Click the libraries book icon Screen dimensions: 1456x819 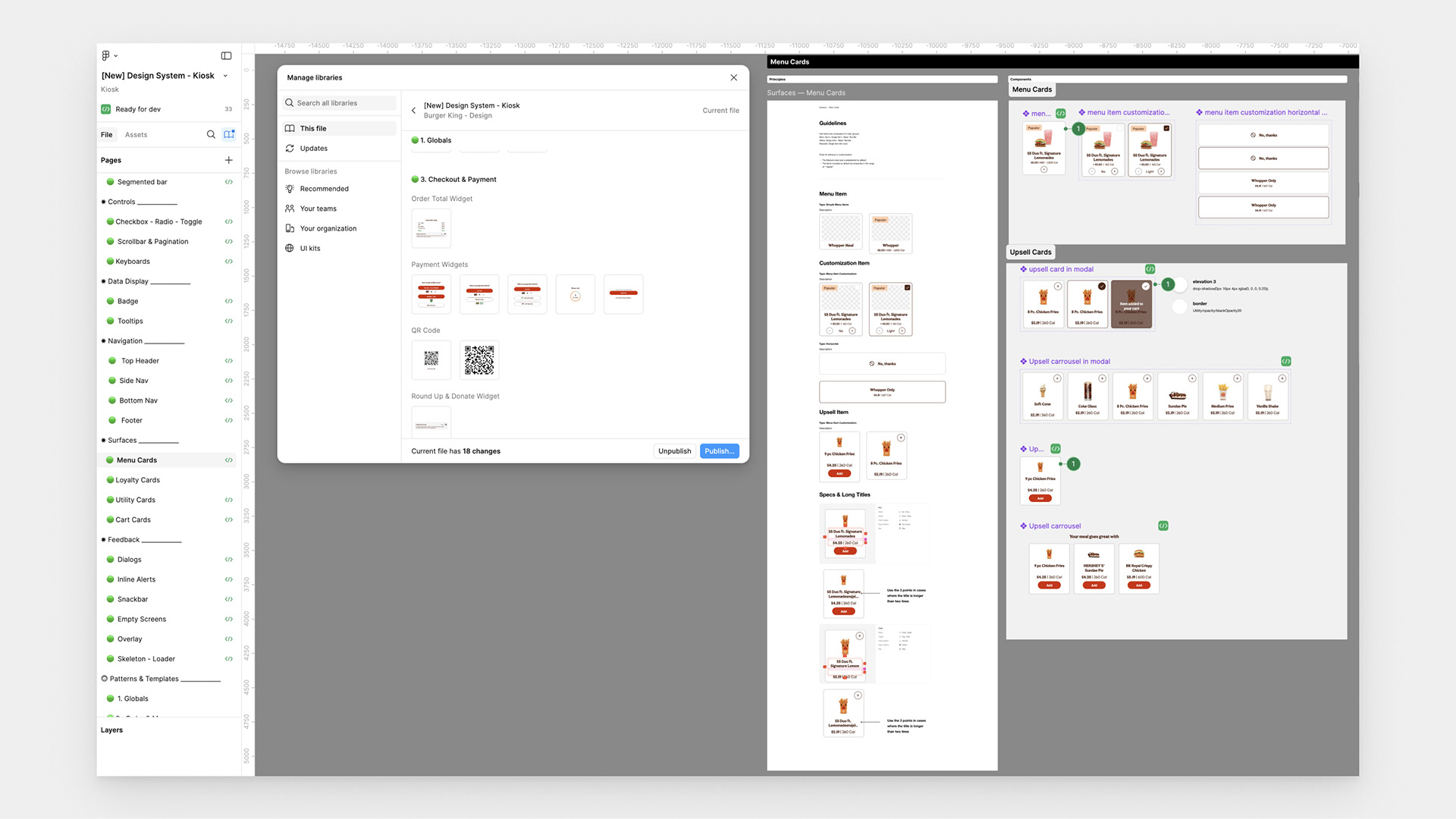pyautogui.click(x=229, y=134)
